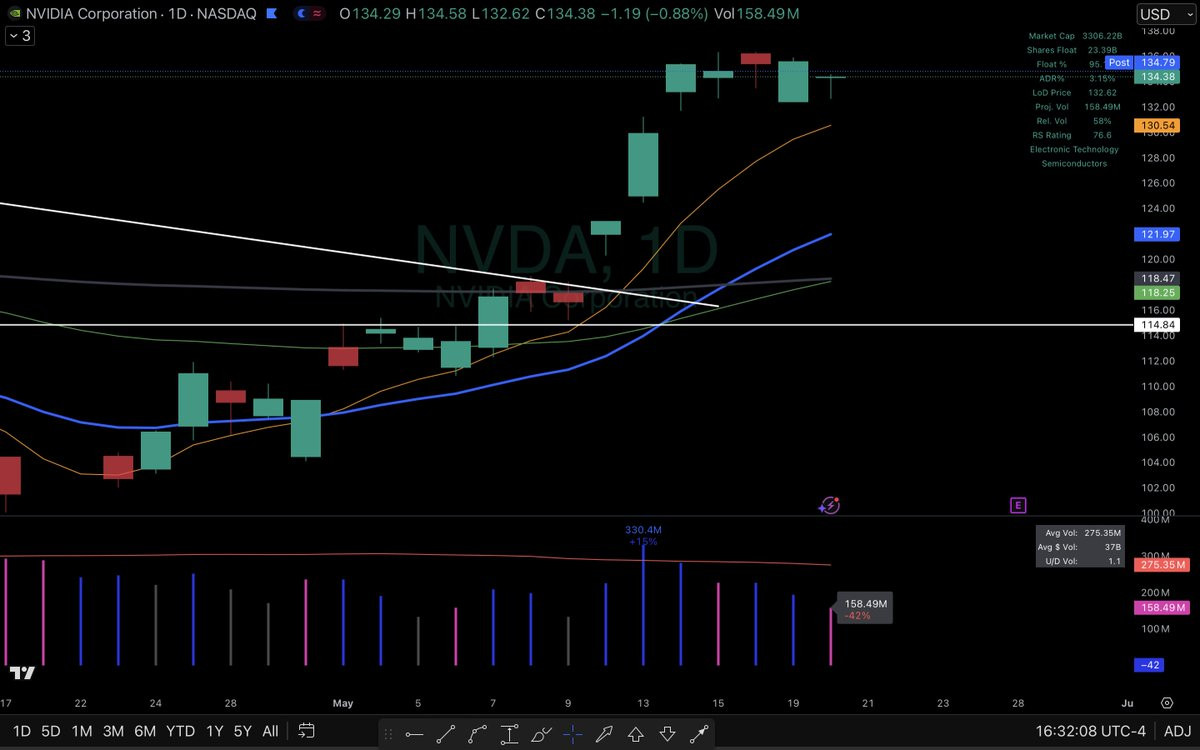Image resolution: width=1200 pixels, height=750 pixels.
Task: Switch to the YTD time range
Action: (x=180, y=731)
